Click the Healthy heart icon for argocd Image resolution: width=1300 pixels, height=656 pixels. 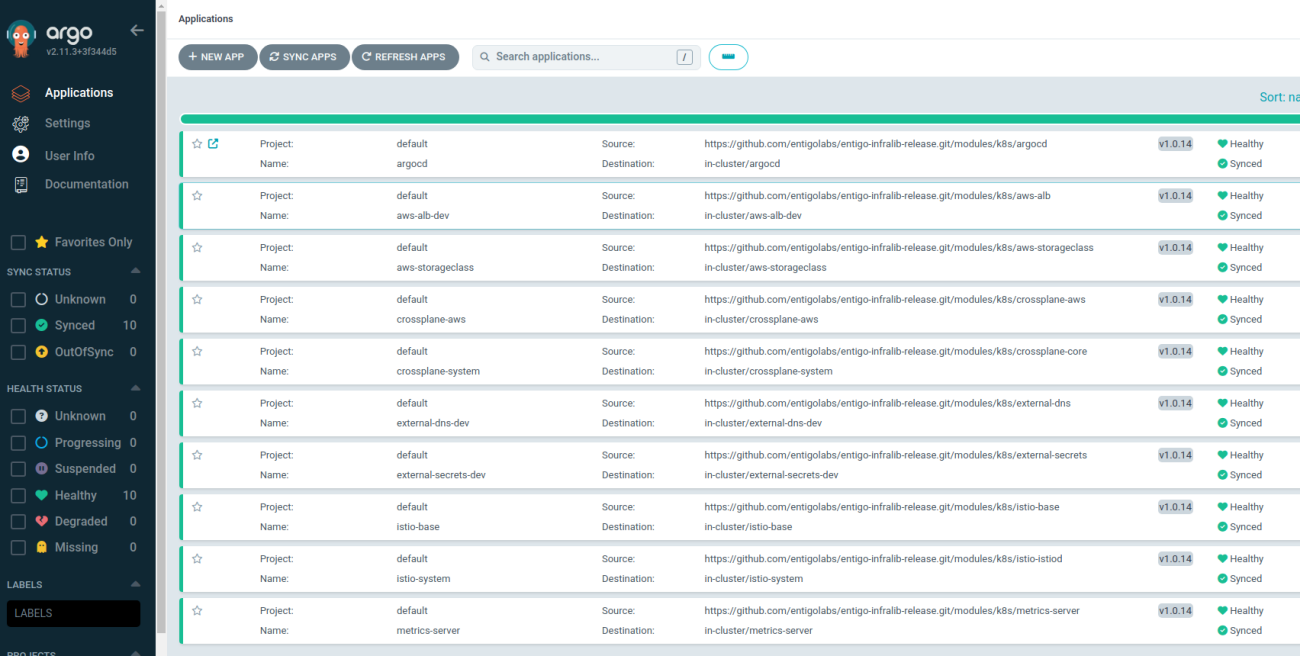click(1222, 144)
